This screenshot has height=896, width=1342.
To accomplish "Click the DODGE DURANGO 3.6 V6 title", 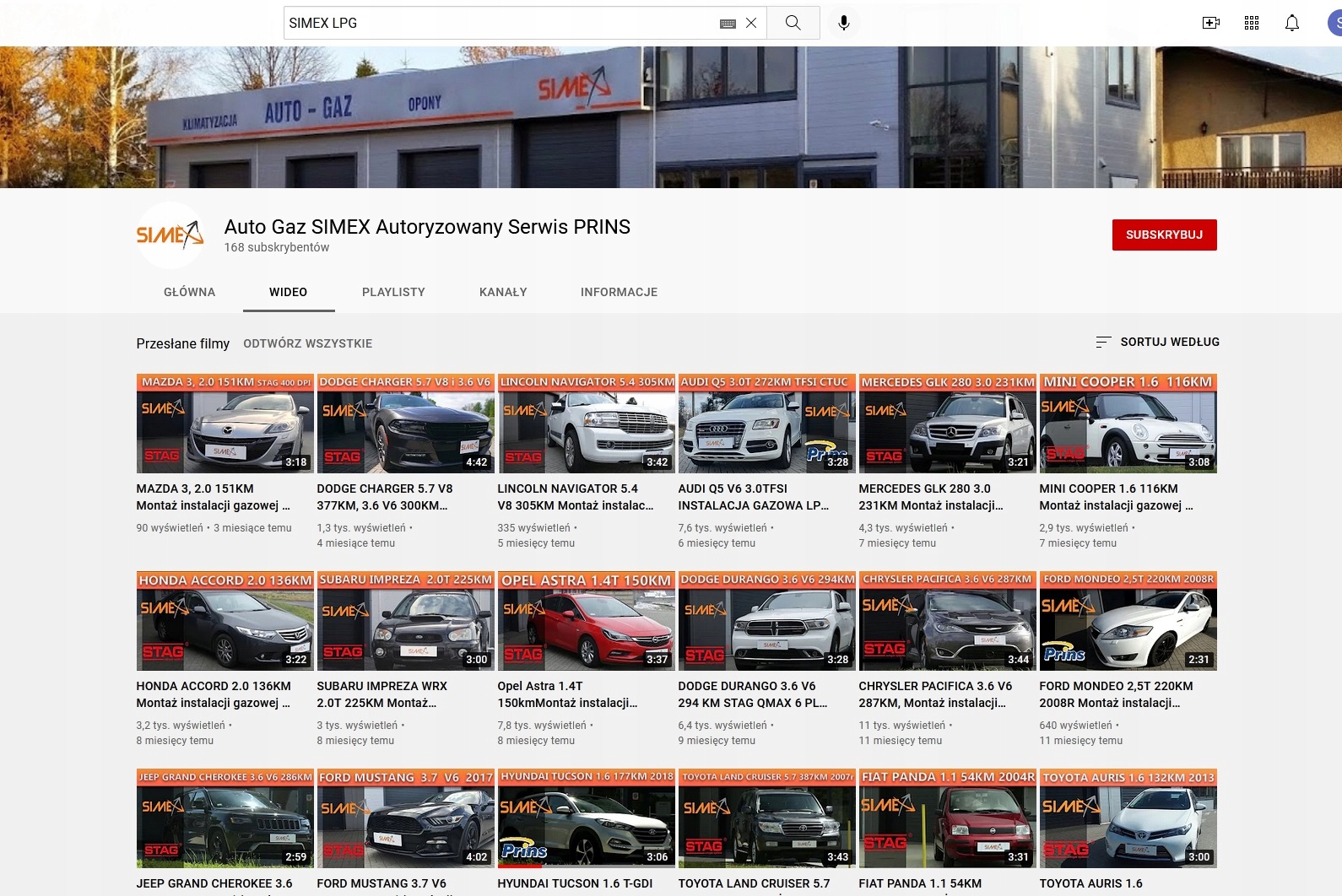I will click(x=753, y=694).
